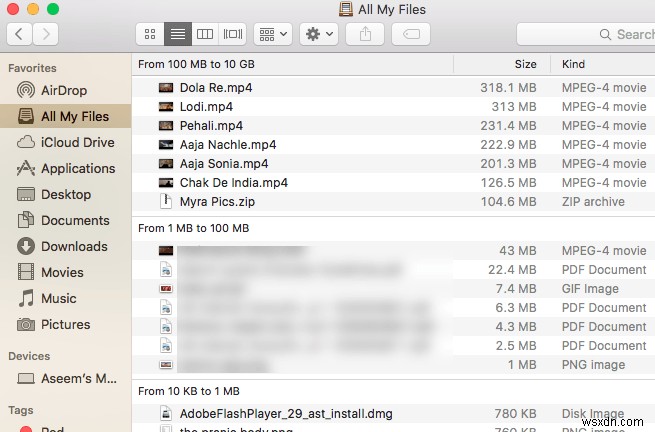Go back with the left arrow button
This screenshot has height=432, width=655.
click(20, 34)
